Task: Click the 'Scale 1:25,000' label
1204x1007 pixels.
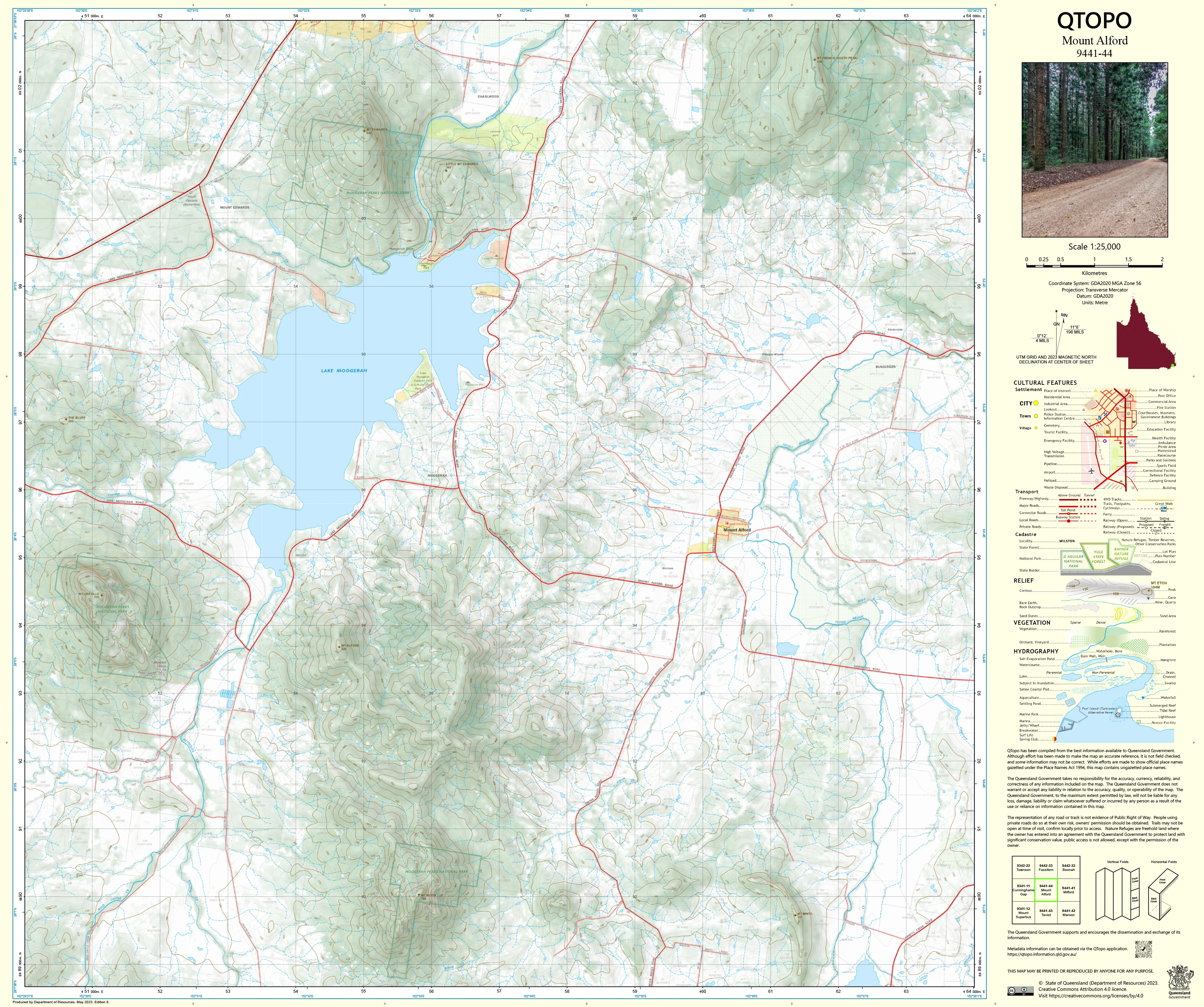Action: [x=1094, y=246]
